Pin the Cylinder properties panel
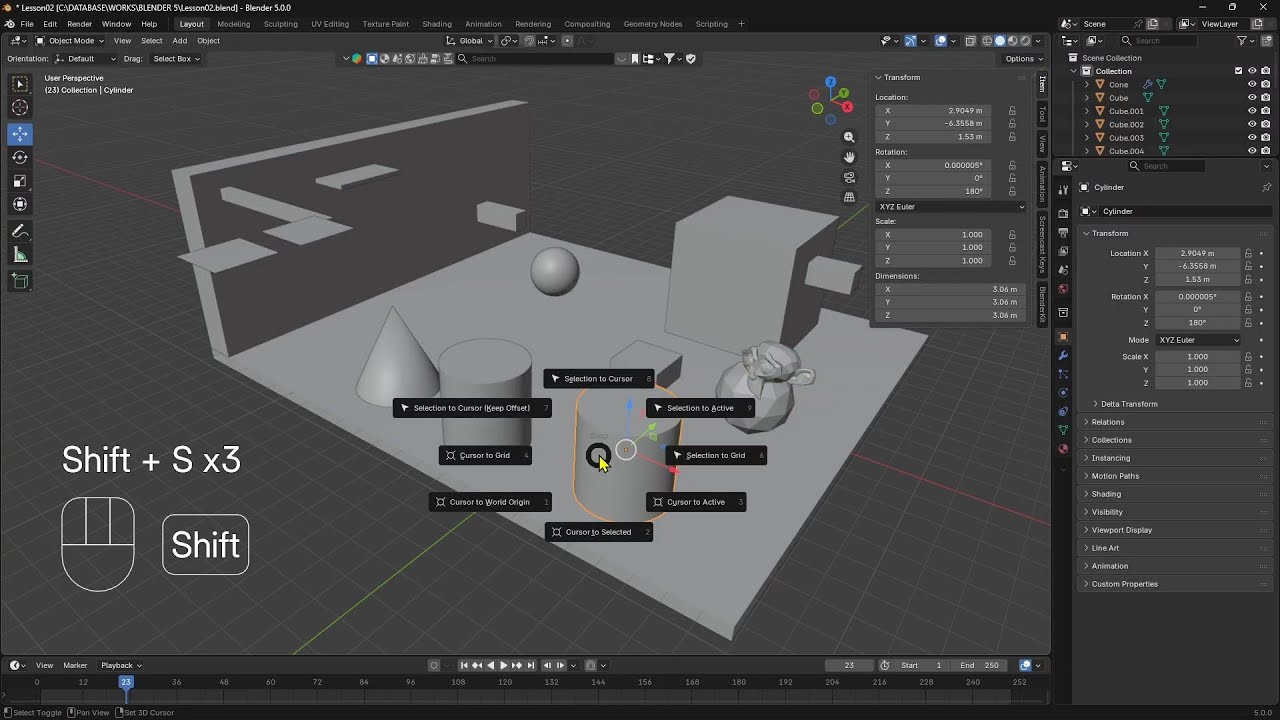This screenshot has width=1280, height=720. (x=1266, y=187)
